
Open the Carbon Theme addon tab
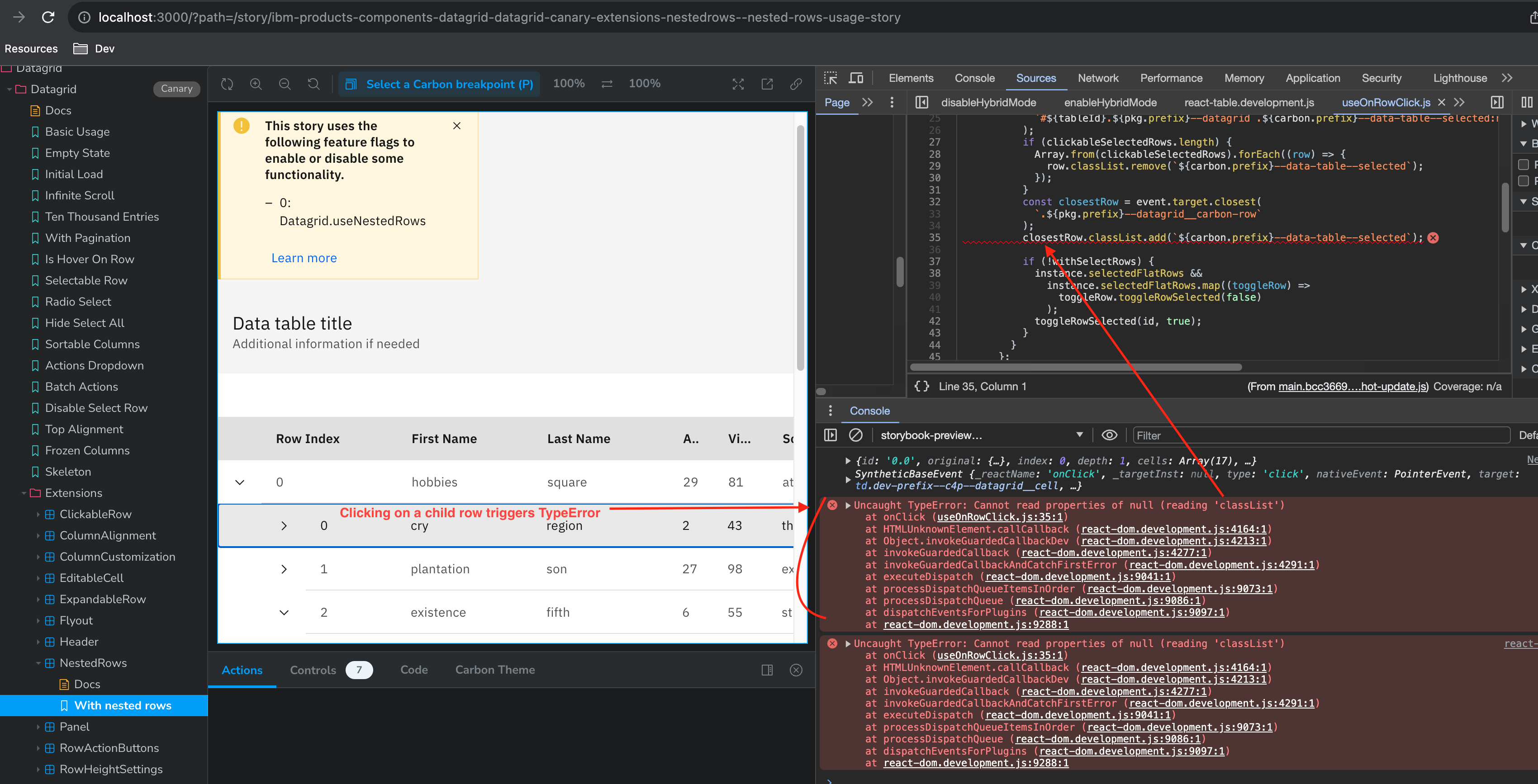coord(495,670)
